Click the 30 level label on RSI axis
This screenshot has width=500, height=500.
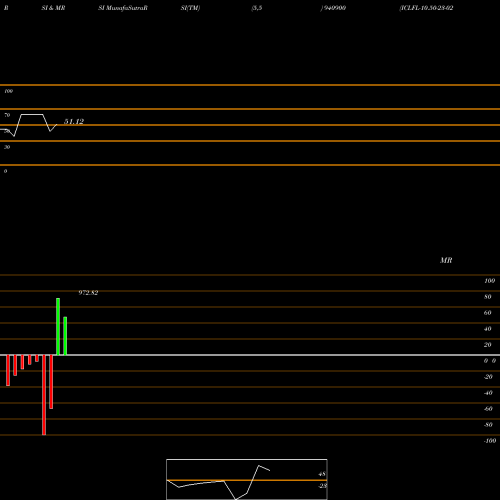click(x=7, y=147)
